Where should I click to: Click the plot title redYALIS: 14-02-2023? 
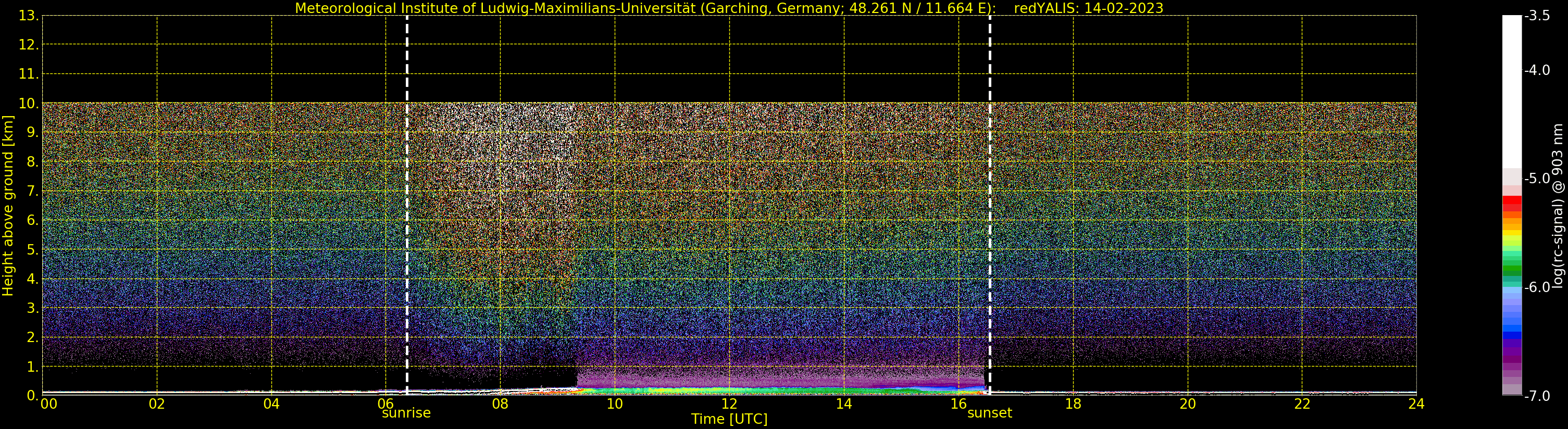coord(1088,8)
